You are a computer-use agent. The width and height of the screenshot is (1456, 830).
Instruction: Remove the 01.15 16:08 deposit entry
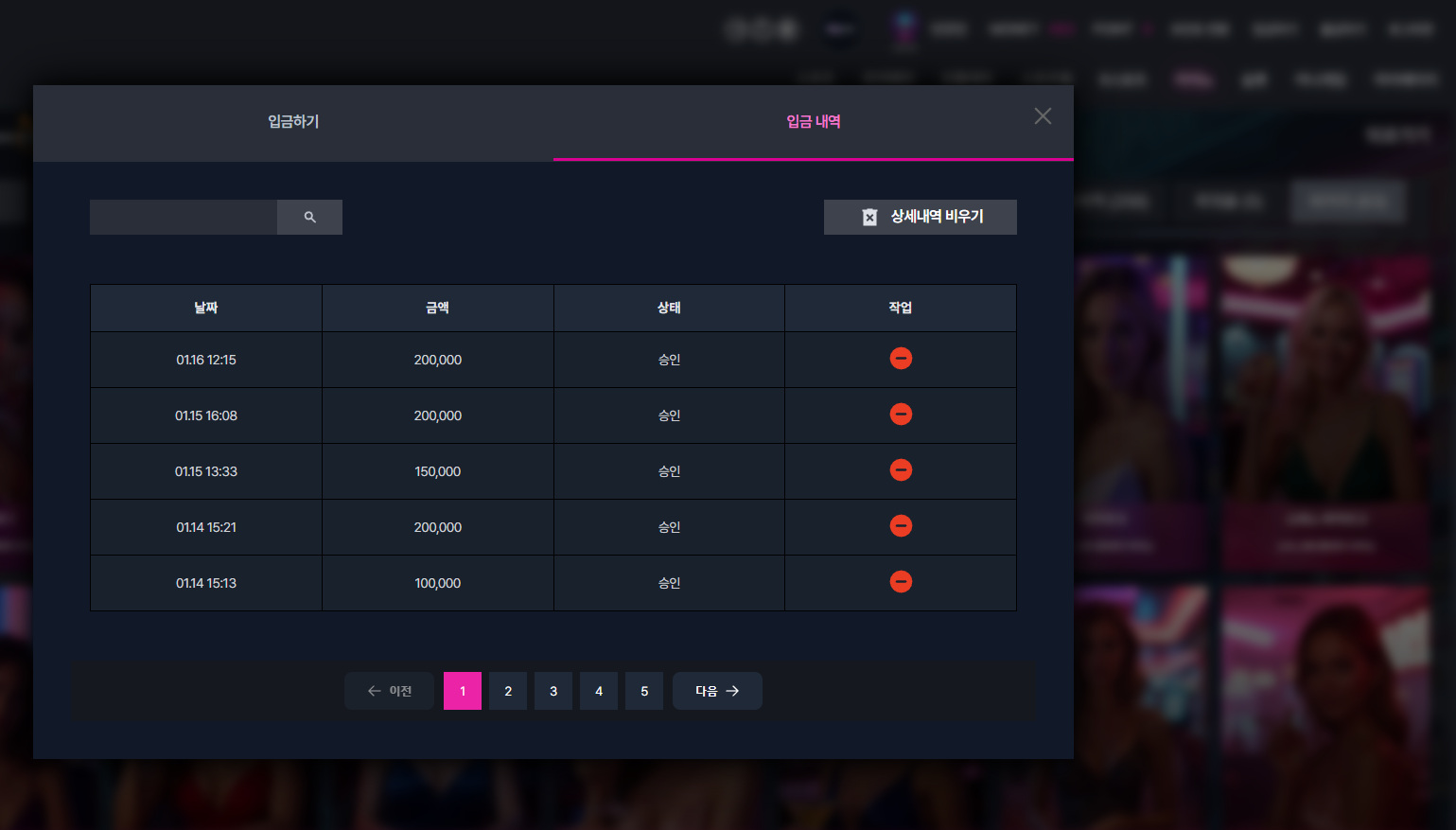coord(901,415)
